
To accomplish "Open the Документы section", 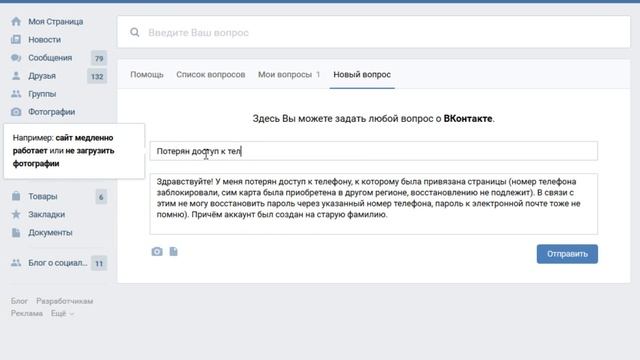I will [50, 233].
